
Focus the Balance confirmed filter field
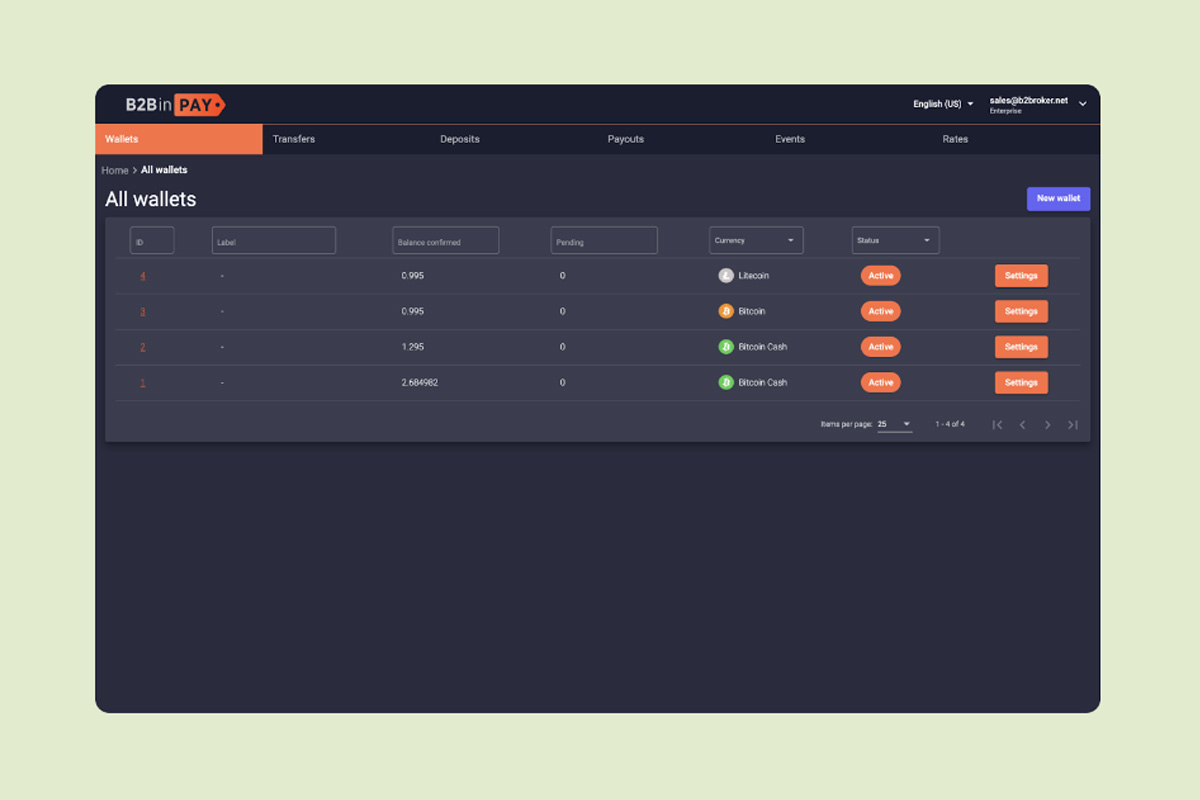[445, 241]
